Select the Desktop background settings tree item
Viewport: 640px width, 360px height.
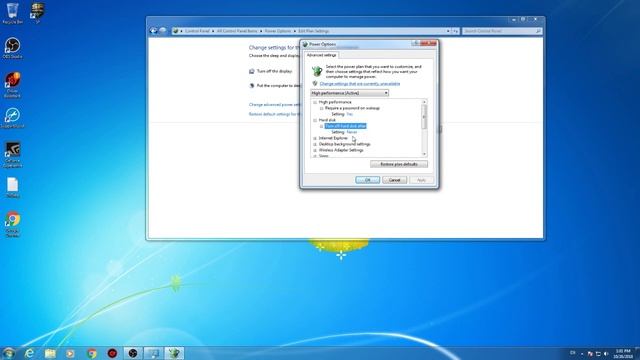pyautogui.click(x=344, y=144)
